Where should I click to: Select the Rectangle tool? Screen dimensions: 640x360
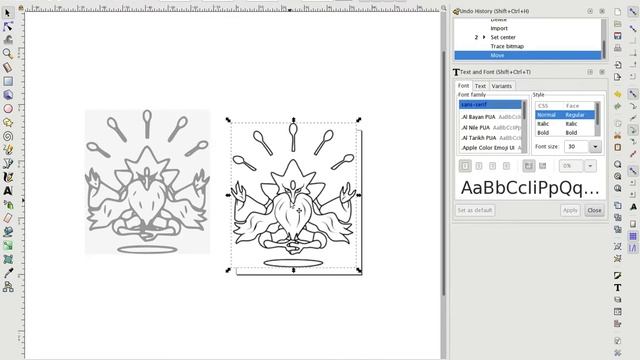pyautogui.click(x=8, y=81)
